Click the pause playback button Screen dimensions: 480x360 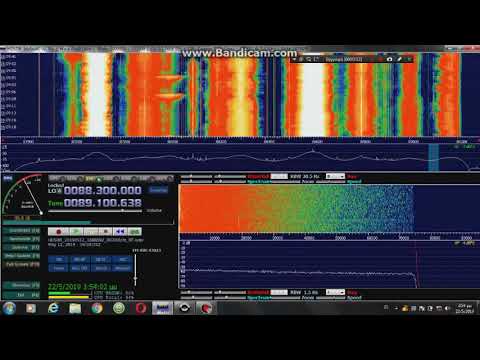point(91,231)
